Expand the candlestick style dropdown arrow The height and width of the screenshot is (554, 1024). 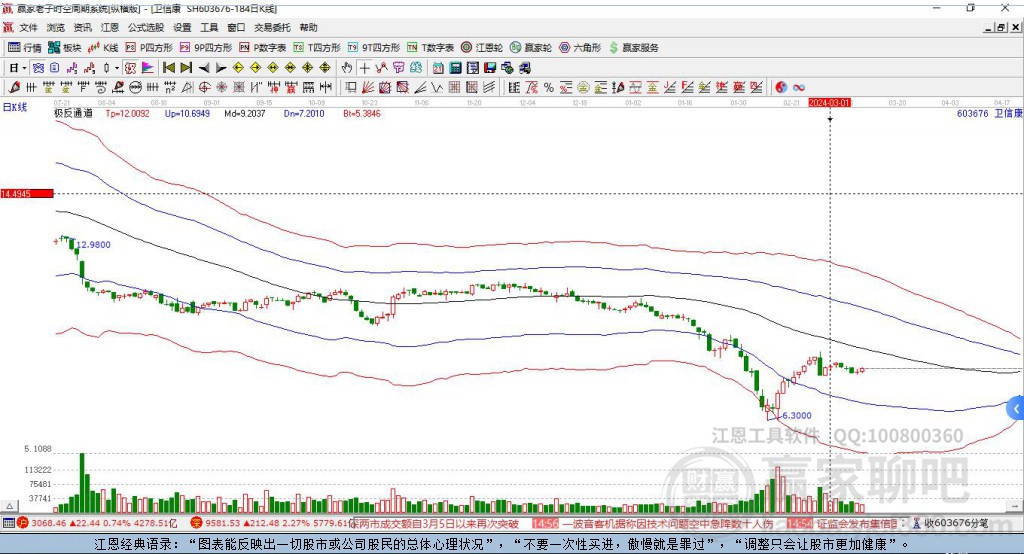point(117,68)
